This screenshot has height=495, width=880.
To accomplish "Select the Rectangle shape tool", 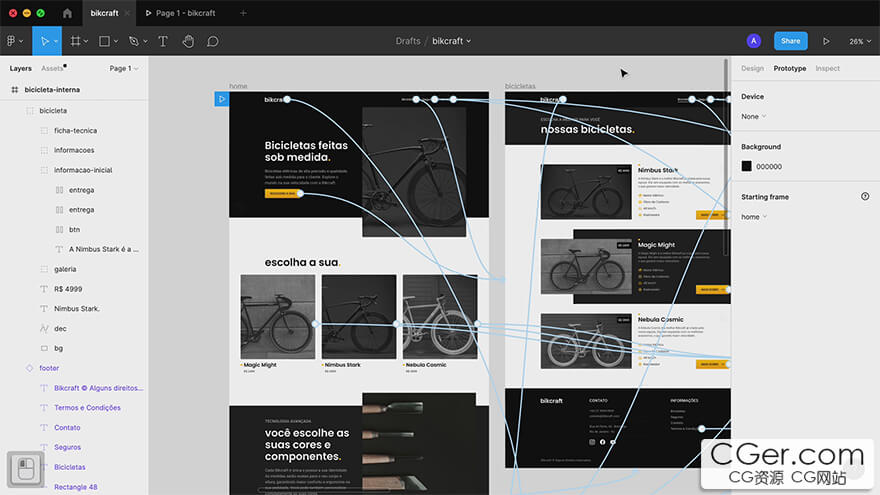I will click(104, 41).
